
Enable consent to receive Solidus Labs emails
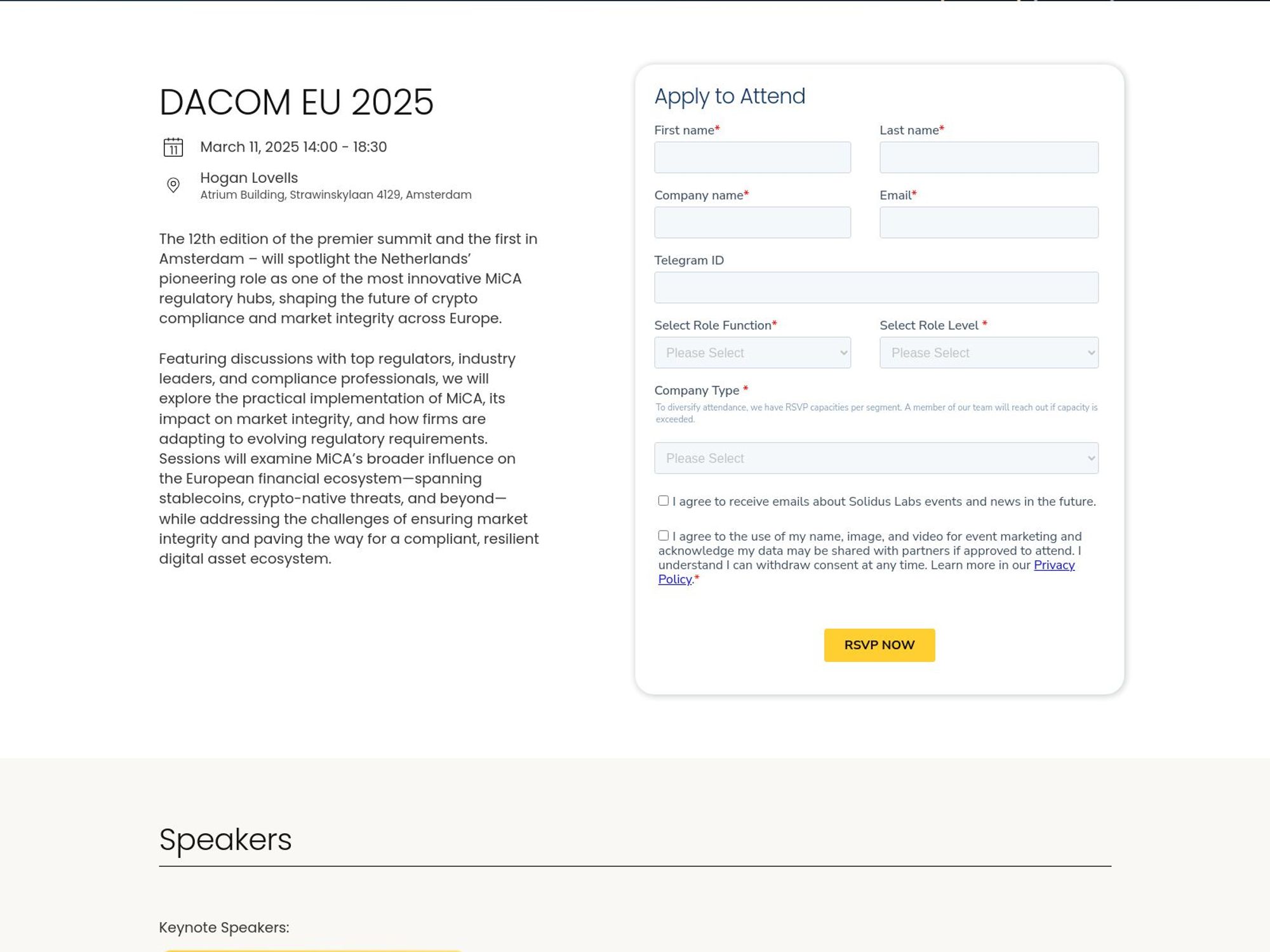(662, 500)
